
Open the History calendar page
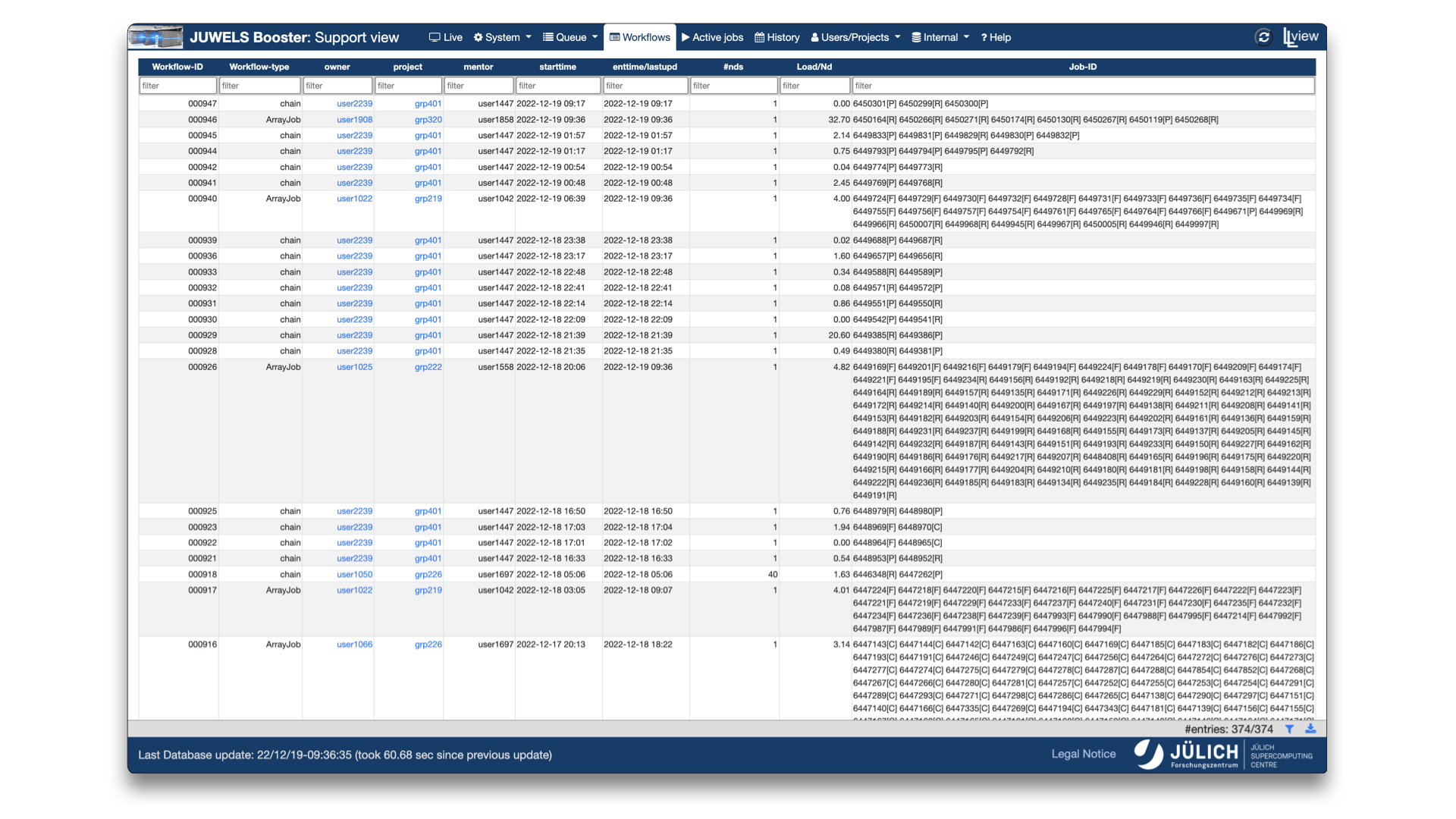pyautogui.click(x=777, y=37)
